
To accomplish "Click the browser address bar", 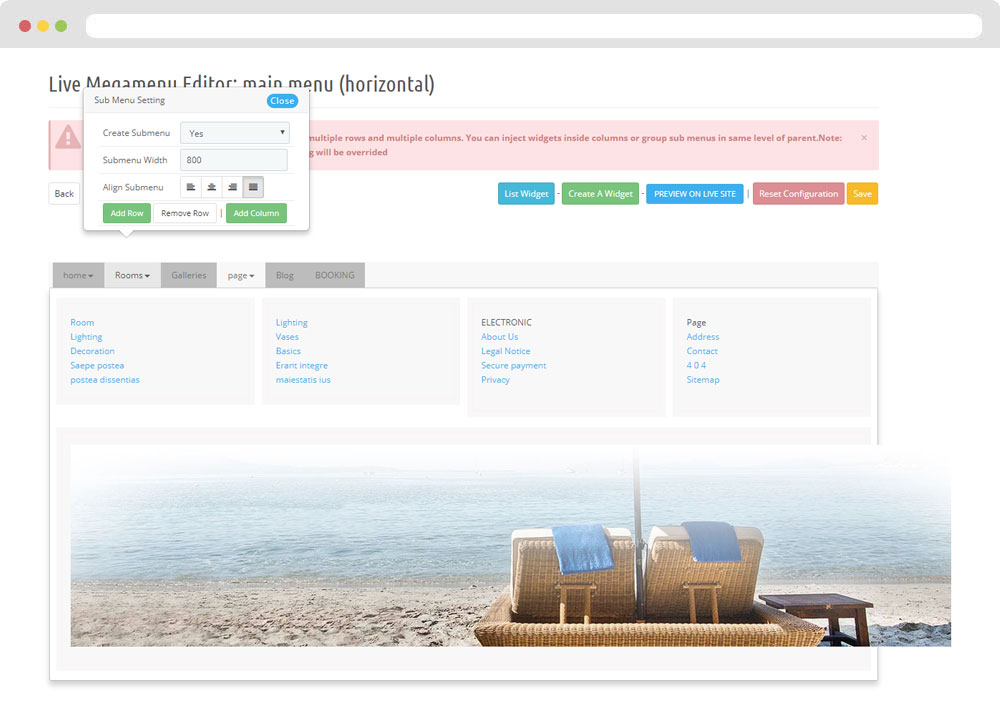I will pos(534,26).
